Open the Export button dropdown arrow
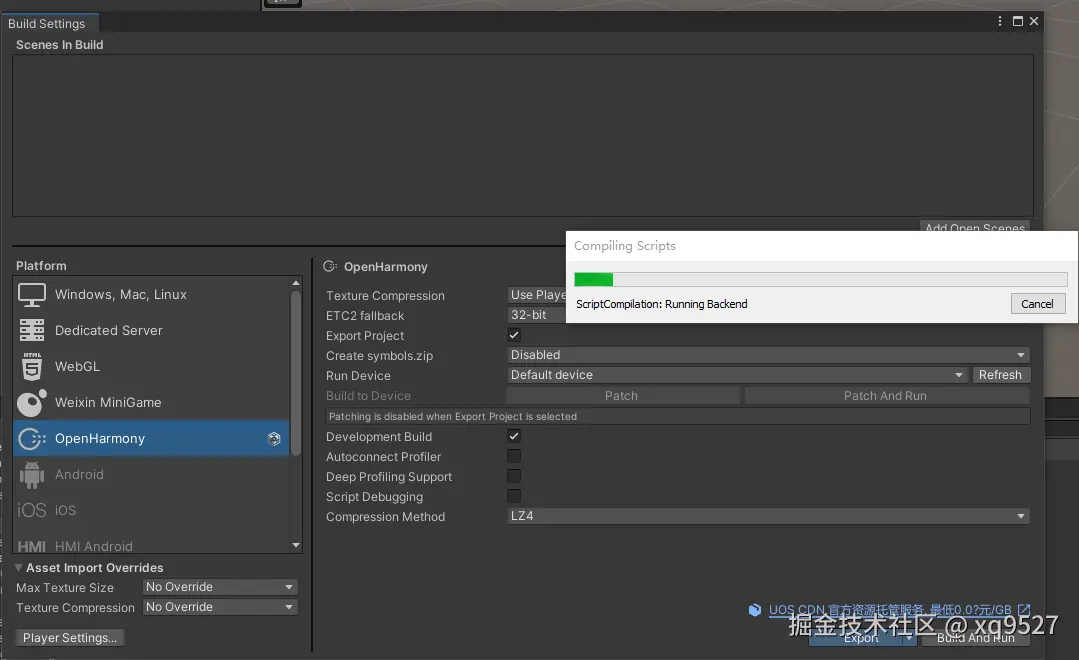This screenshot has height=660, width=1079. coord(909,638)
